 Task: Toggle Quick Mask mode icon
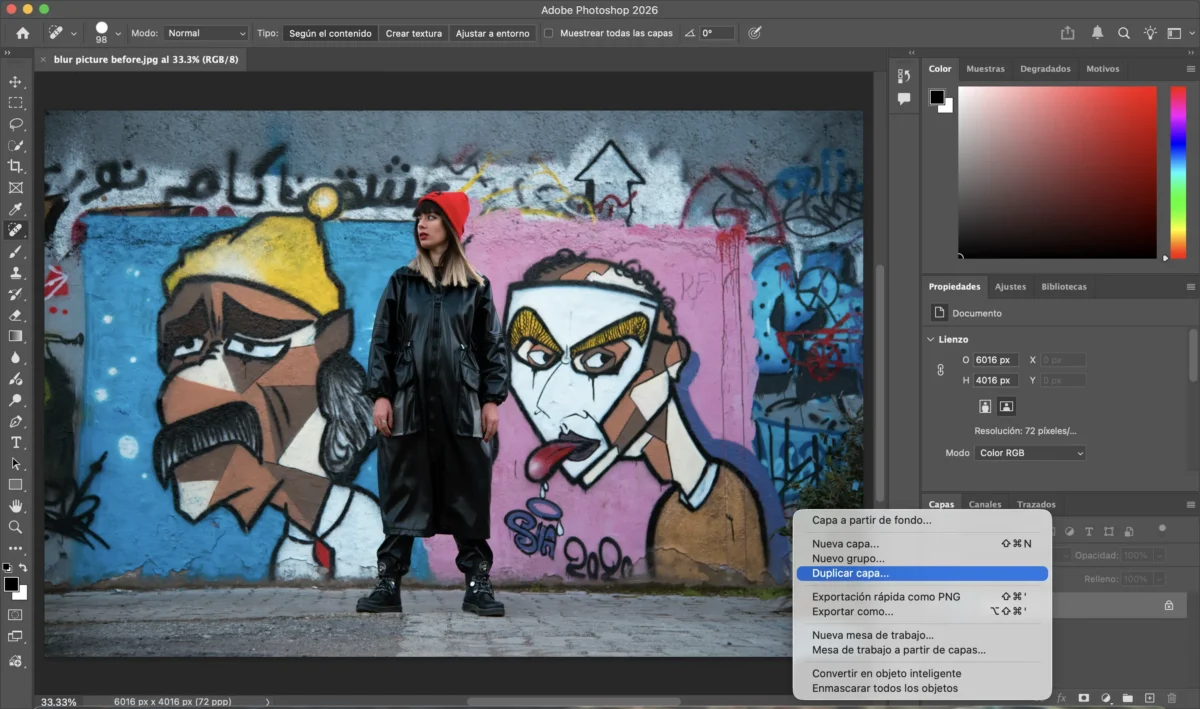point(15,614)
